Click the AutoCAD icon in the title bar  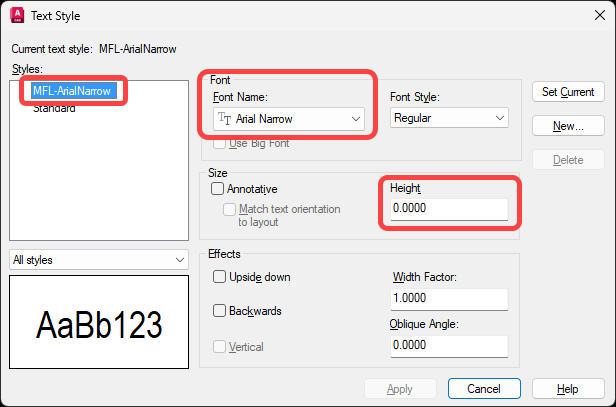17,16
